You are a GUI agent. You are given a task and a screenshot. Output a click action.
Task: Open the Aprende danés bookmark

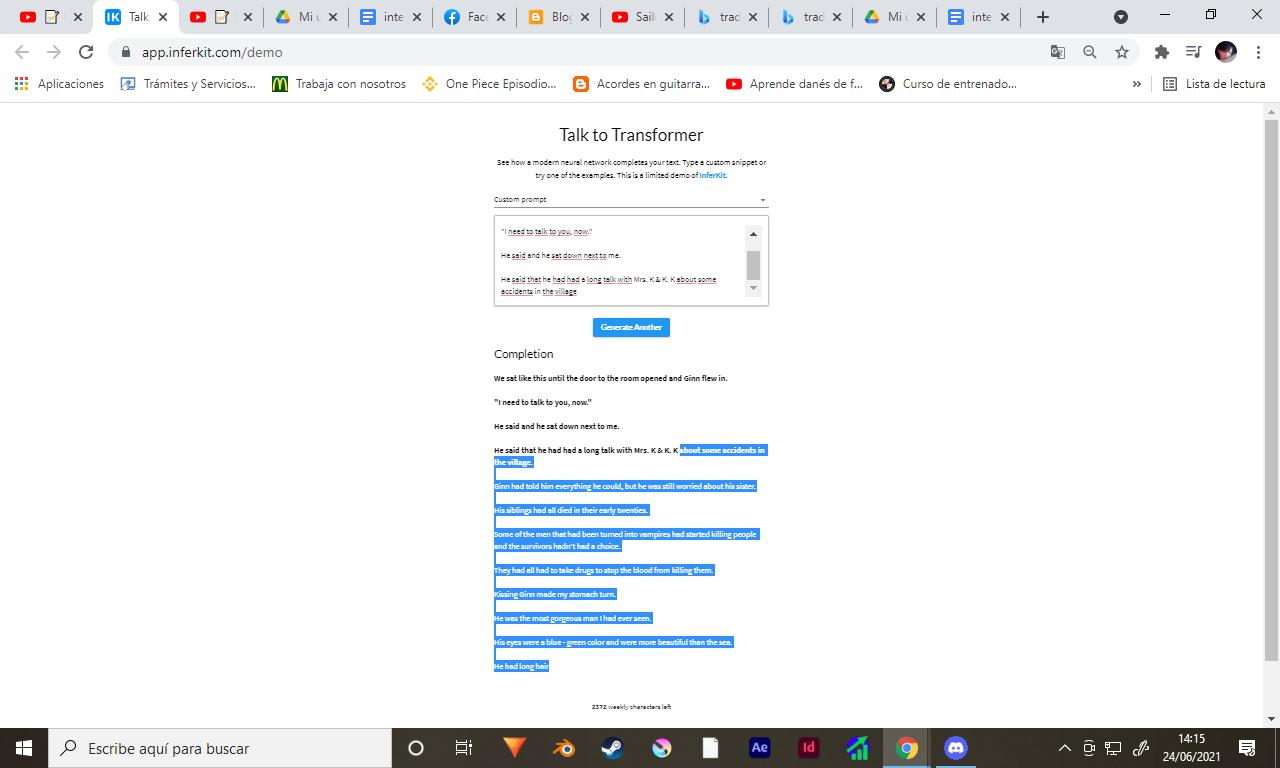[x=794, y=84]
